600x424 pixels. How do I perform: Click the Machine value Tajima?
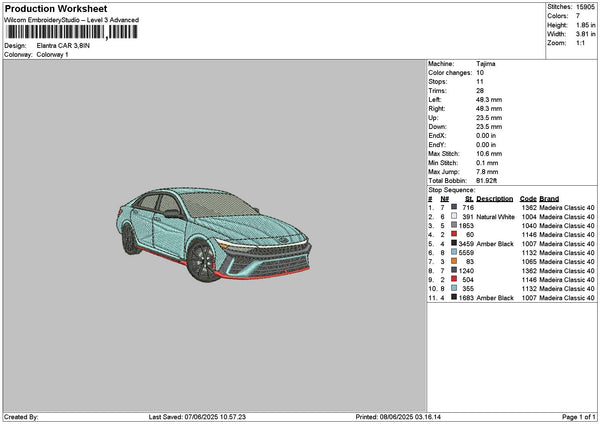[487, 63]
